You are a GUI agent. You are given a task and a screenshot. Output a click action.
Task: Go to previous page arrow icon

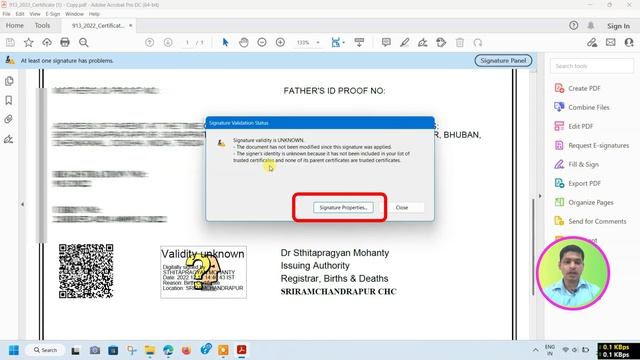[149, 42]
